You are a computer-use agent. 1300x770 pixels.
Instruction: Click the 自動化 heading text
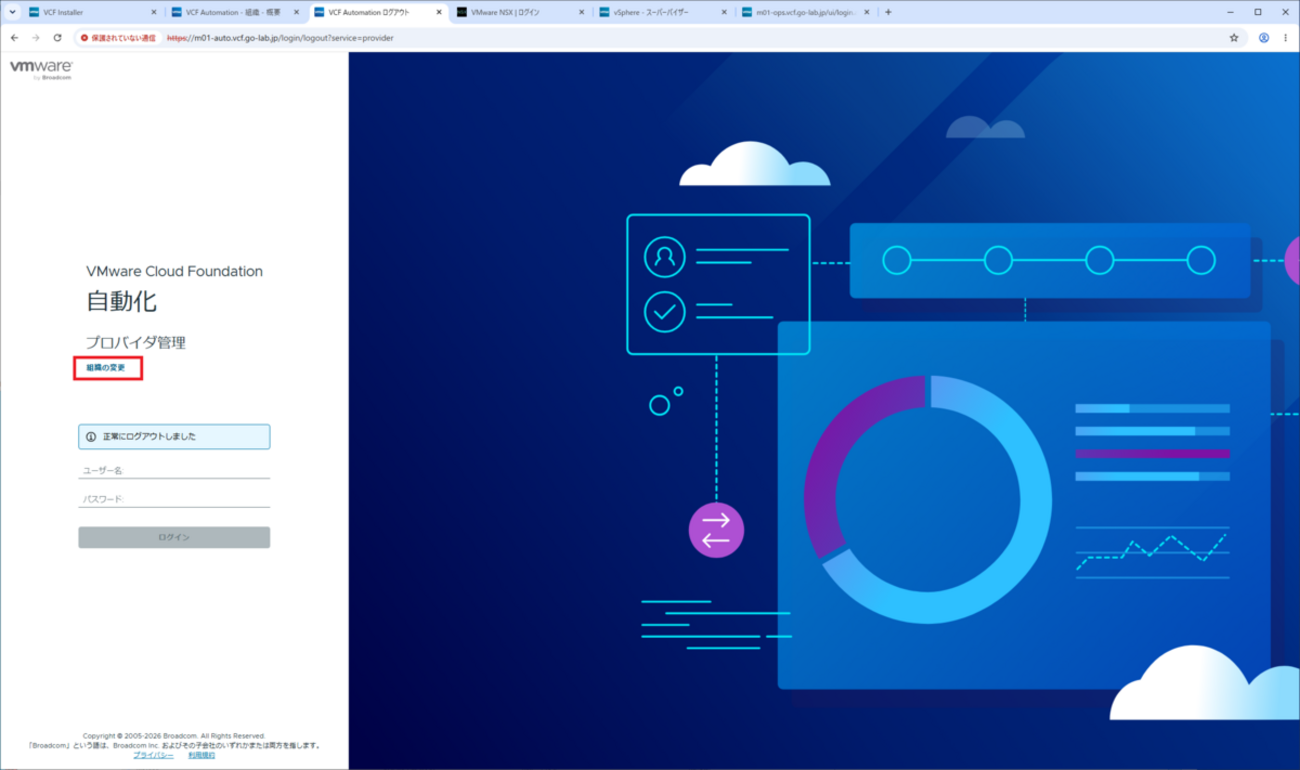coord(121,301)
